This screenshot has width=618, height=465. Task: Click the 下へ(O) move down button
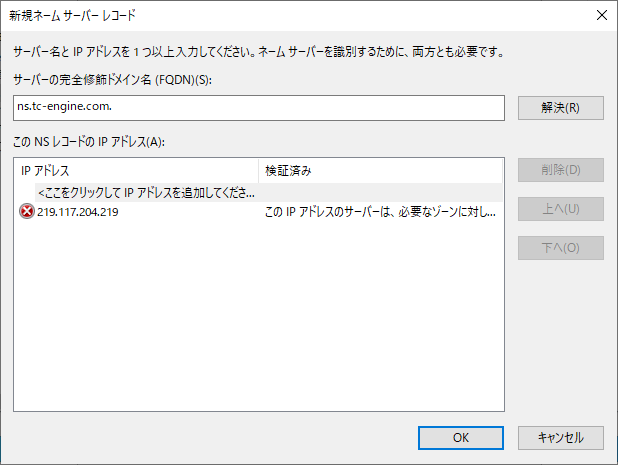pyautogui.click(x=560, y=248)
